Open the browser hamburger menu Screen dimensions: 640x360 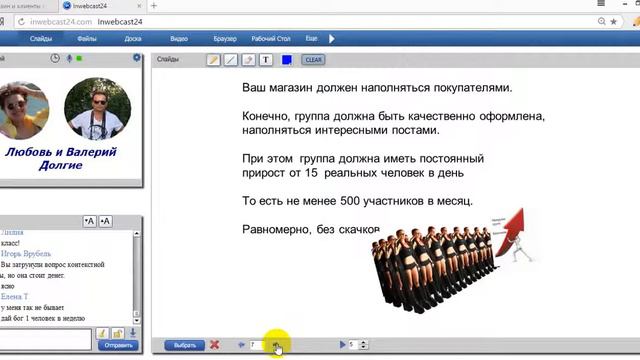coord(601,3)
